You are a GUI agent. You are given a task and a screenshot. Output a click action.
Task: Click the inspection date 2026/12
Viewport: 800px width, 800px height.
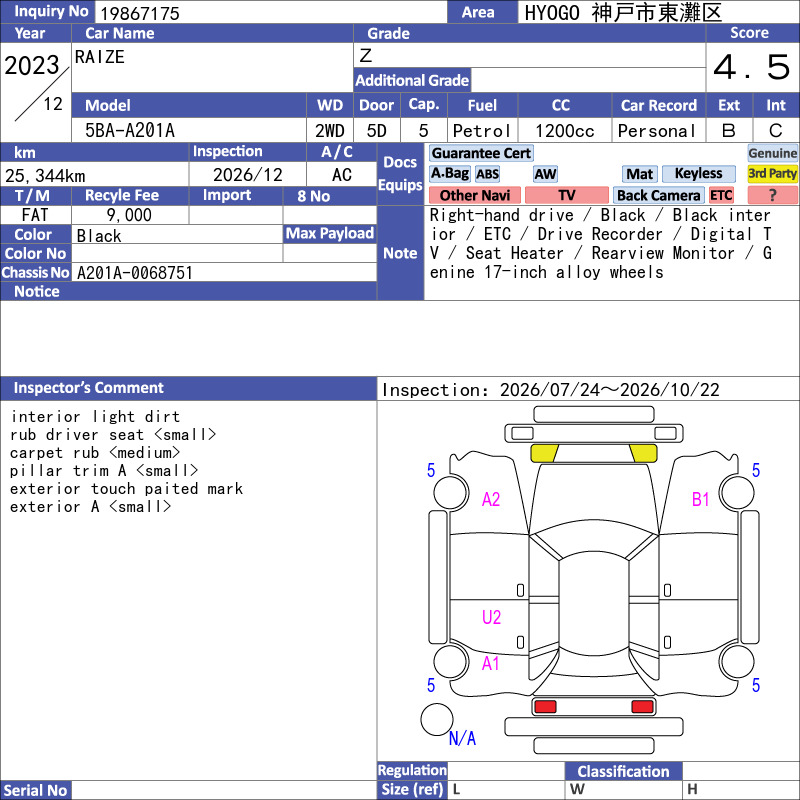tap(247, 175)
